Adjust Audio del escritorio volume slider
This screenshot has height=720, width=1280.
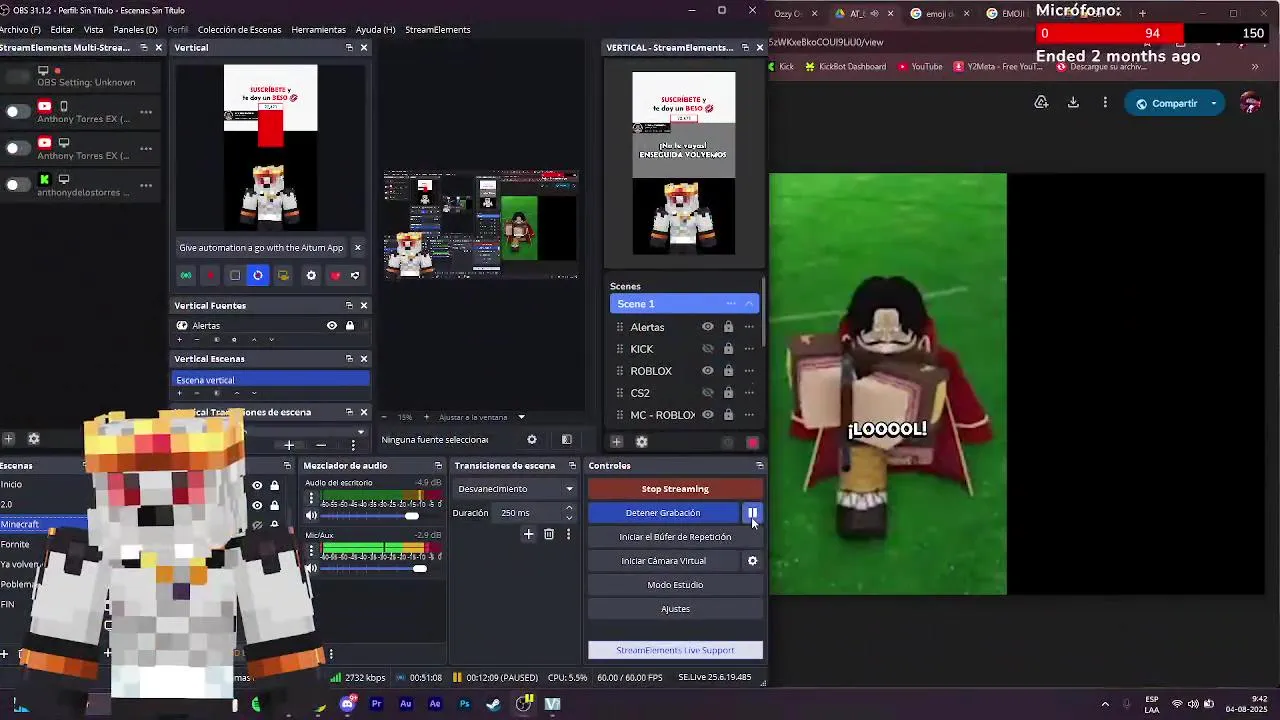point(411,516)
